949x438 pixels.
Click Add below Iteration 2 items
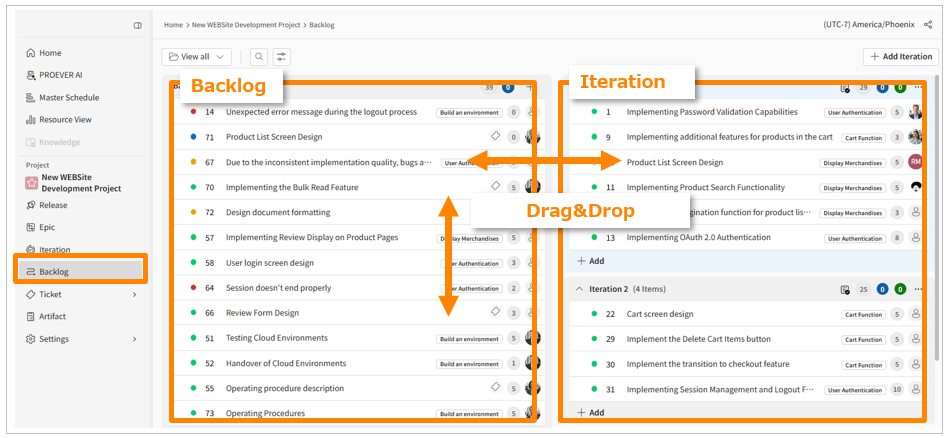pyautogui.click(x=590, y=412)
